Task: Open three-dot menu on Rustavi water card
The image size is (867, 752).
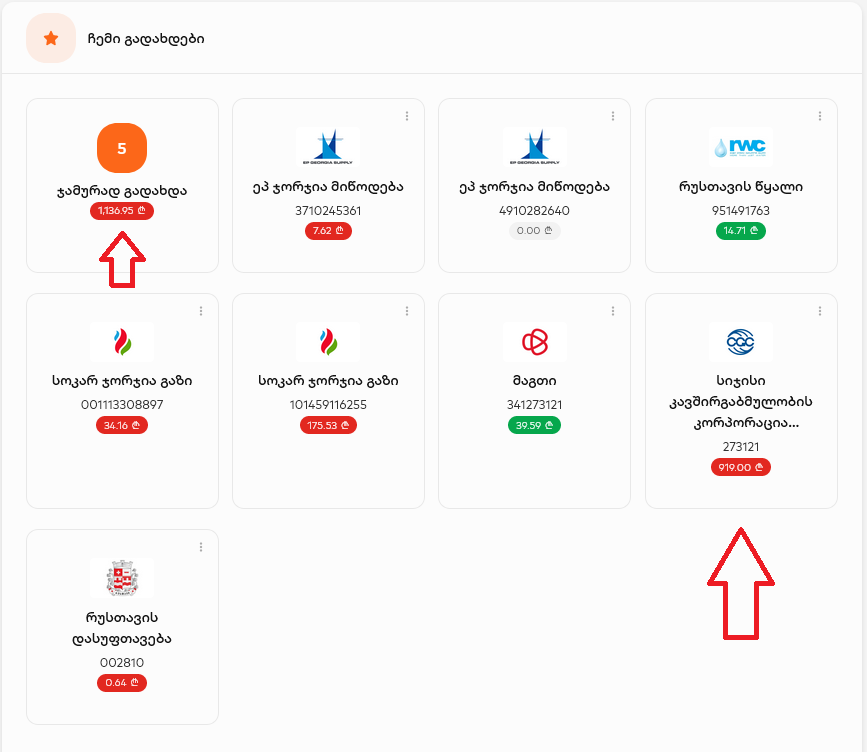Action: pos(819,116)
